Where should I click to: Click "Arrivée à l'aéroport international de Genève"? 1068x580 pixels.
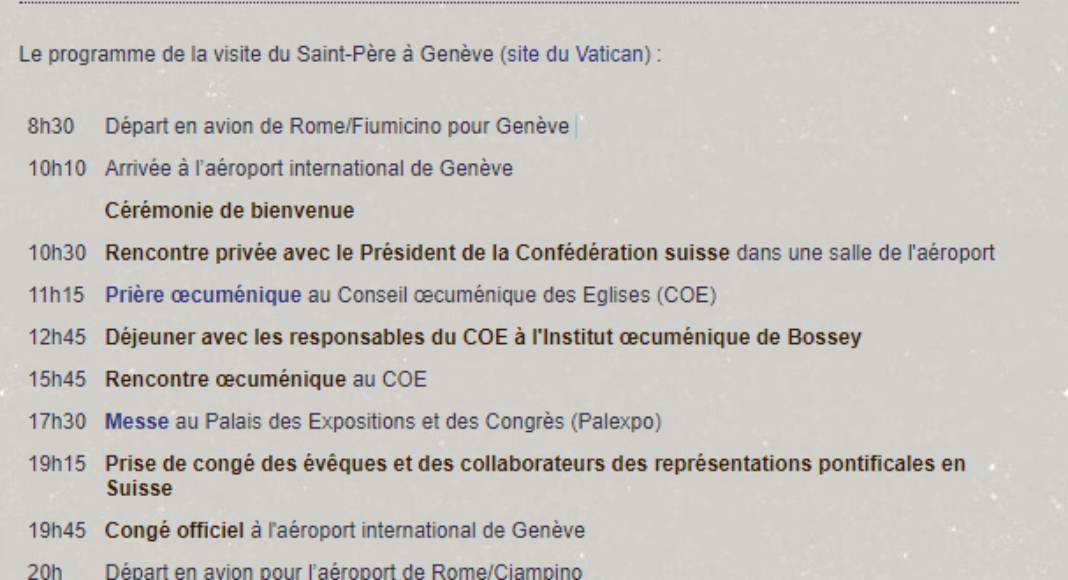[x=309, y=170]
